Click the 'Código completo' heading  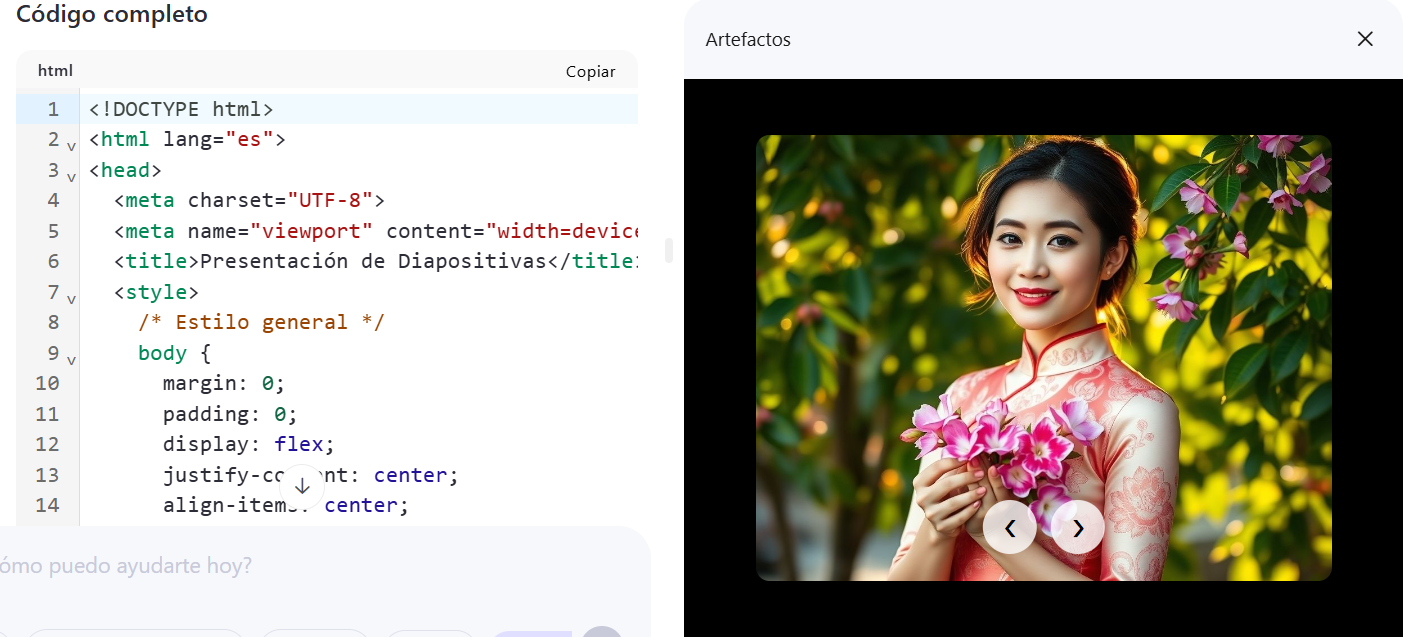pyautogui.click(x=112, y=14)
